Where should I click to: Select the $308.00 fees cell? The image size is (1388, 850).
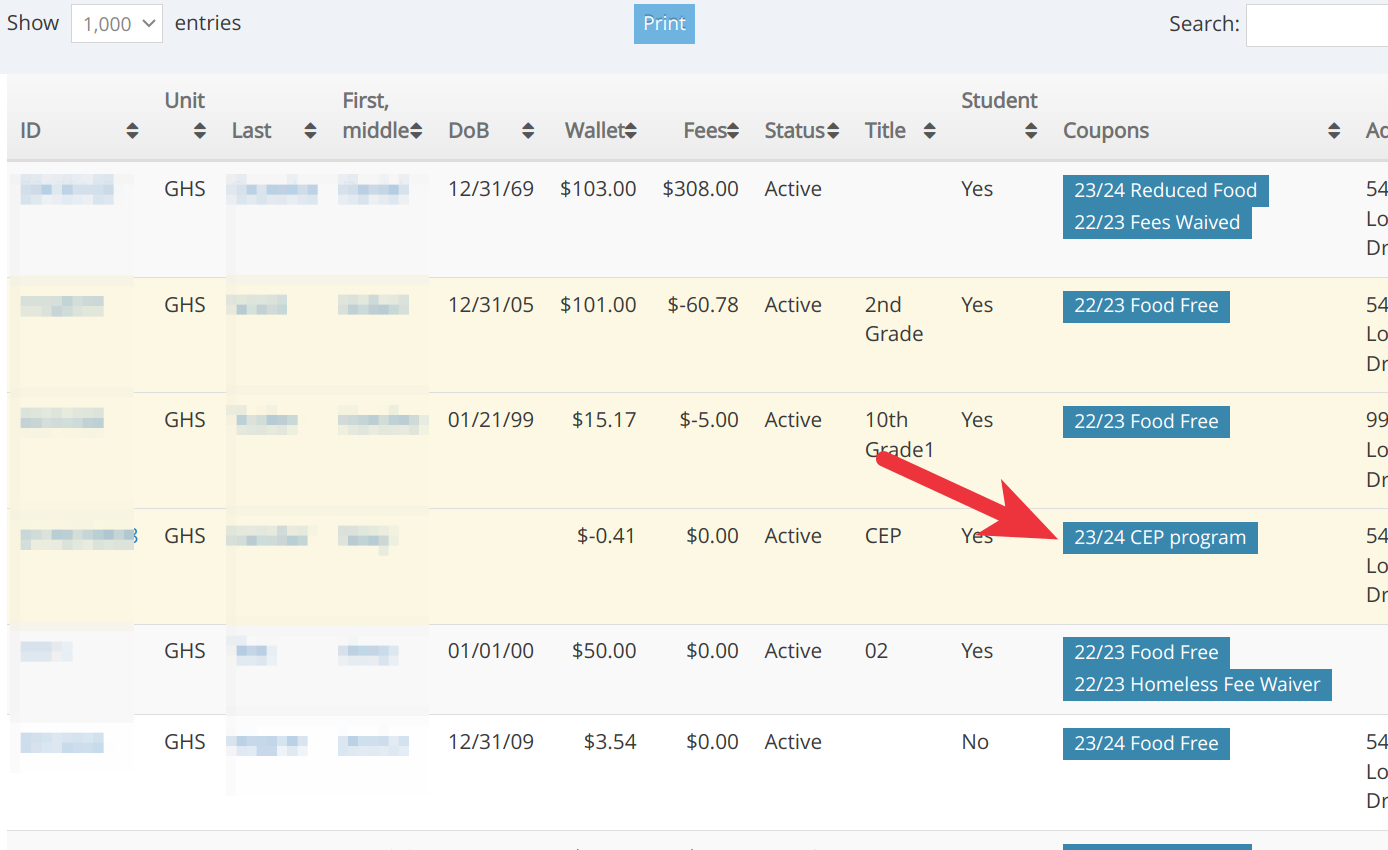tap(700, 189)
